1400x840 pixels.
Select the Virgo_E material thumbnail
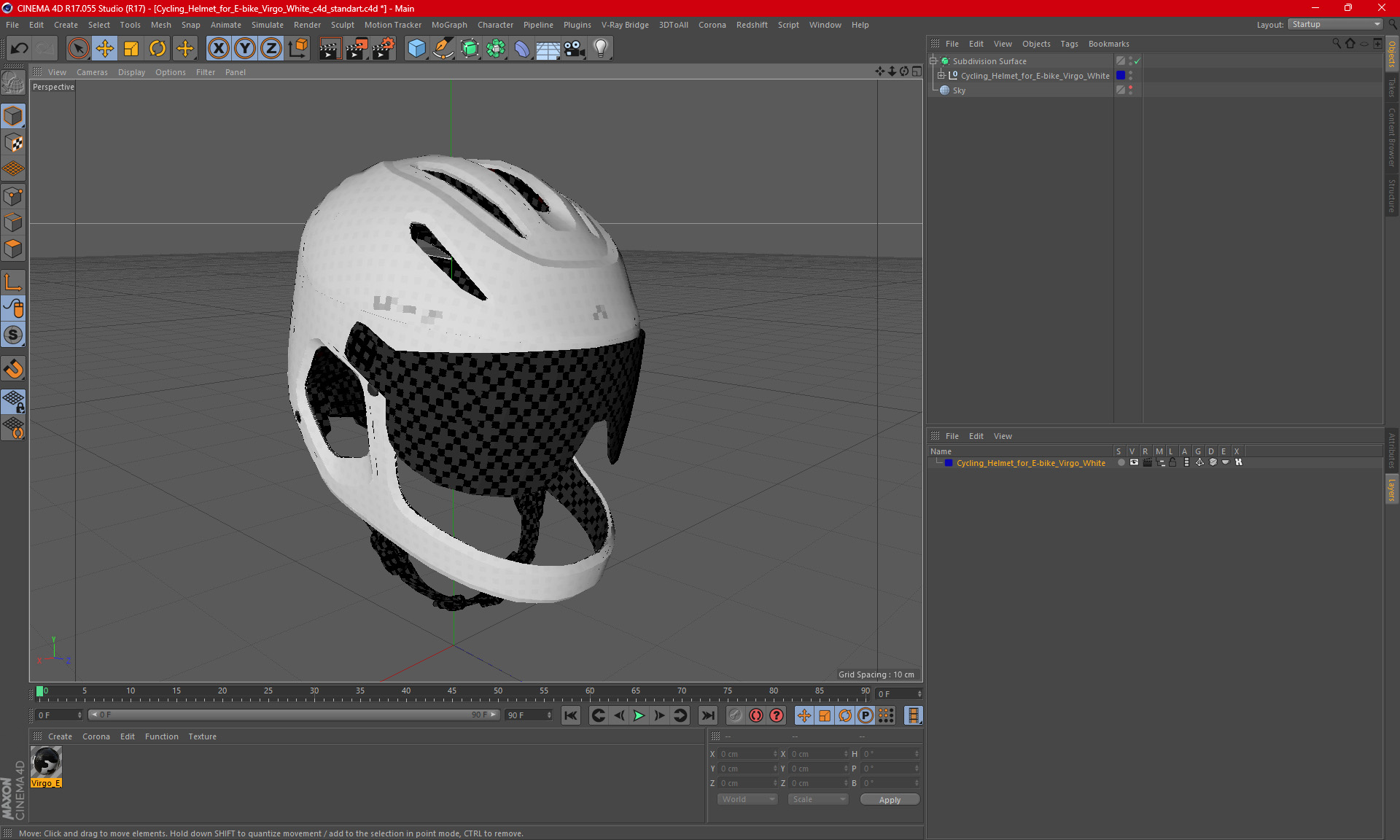pyautogui.click(x=47, y=763)
